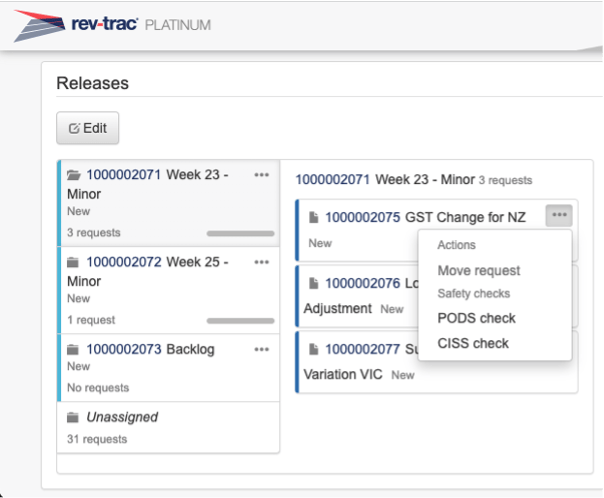Click the Edit button
Image resolution: width=604 pixels, height=498 pixels.
(87, 128)
